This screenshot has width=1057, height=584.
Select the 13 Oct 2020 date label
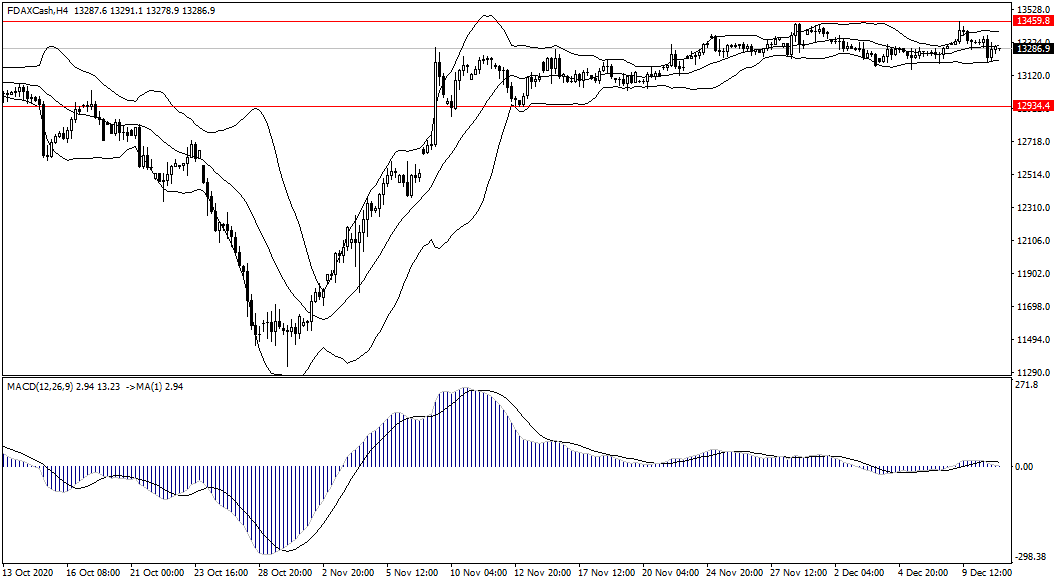coord(28,573)
